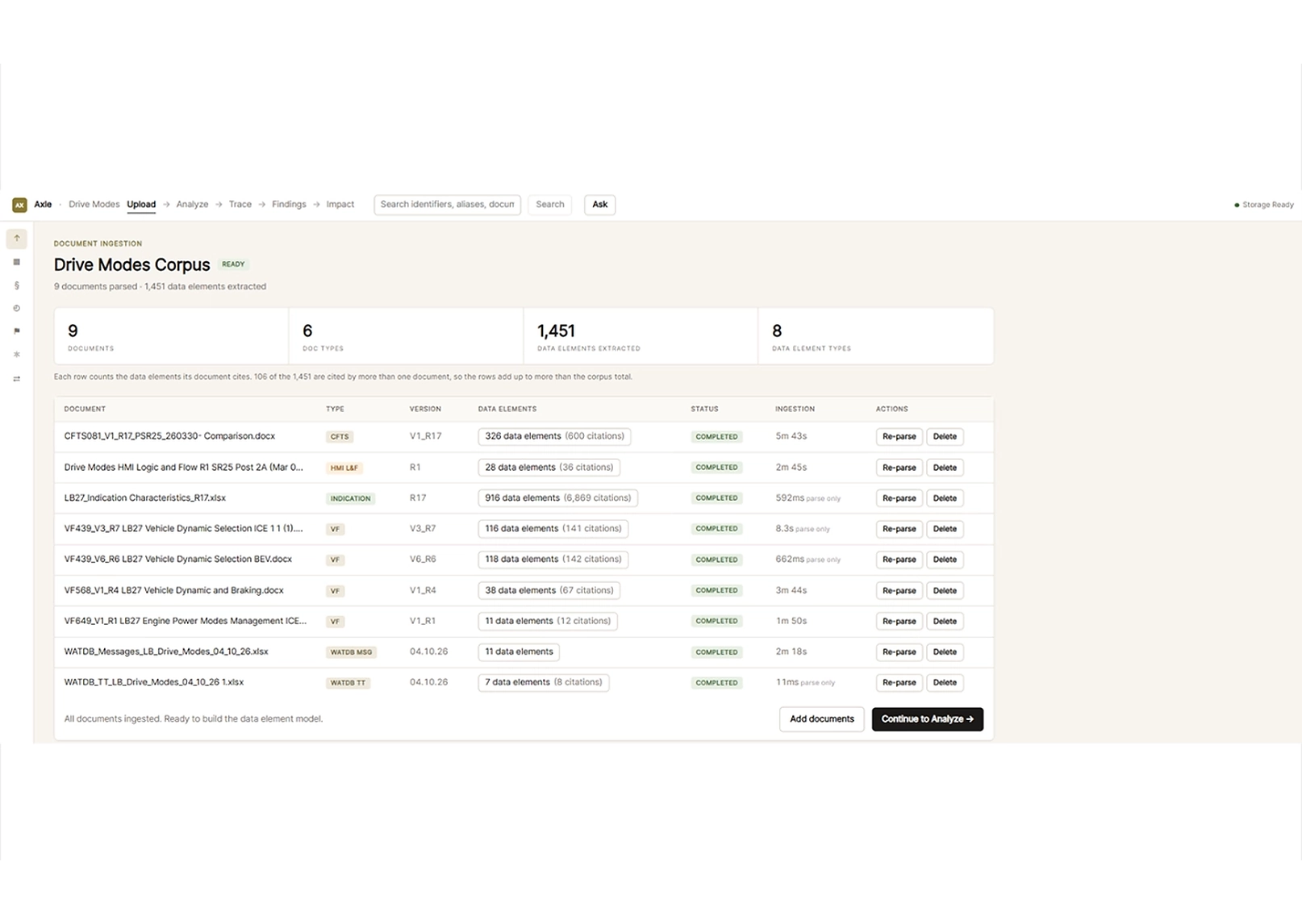1302x924 pixels.
Task: Re-parse WATDB_TT_LB_Drive_Modes xlsx file
Action: [x=899, y=683]
